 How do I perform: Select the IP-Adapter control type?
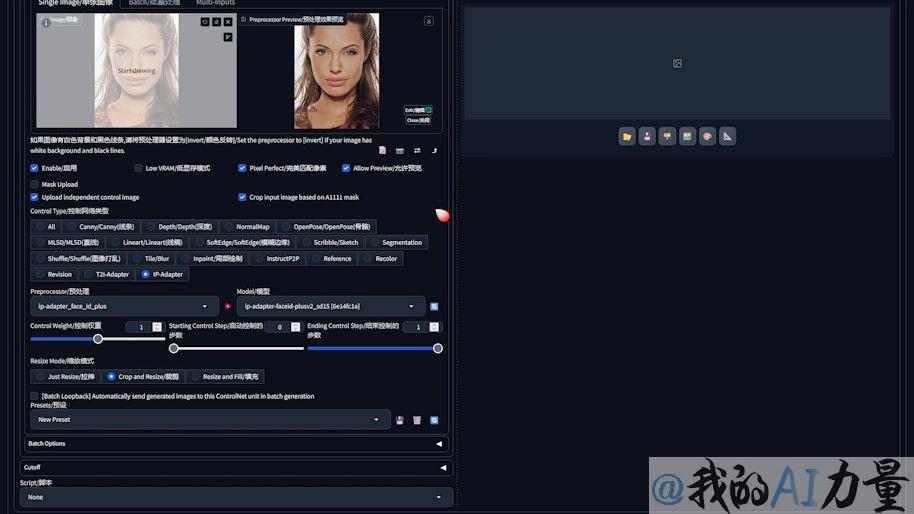[163, 274]
